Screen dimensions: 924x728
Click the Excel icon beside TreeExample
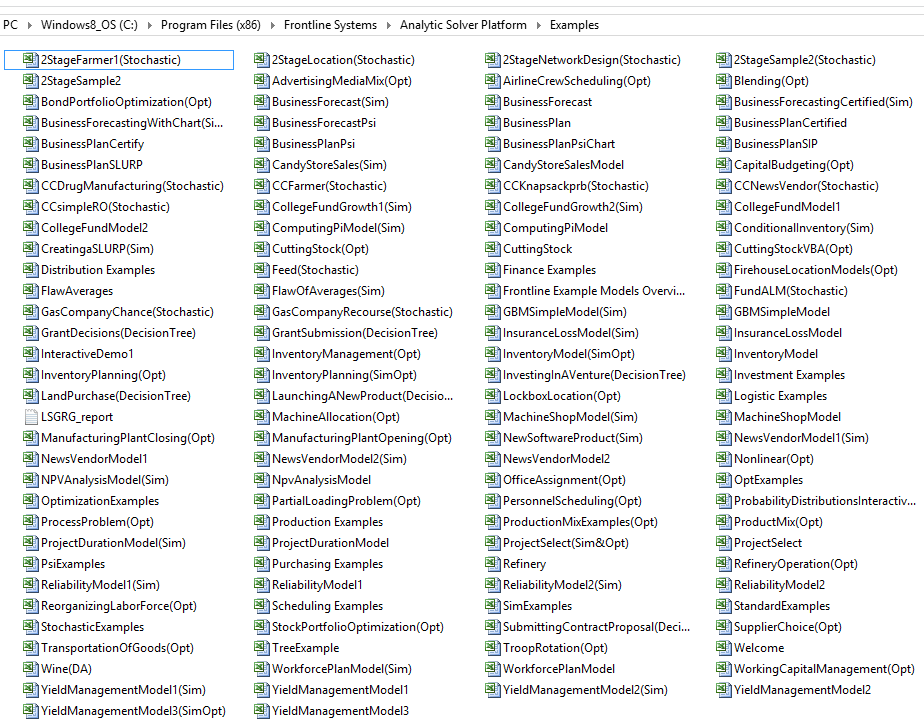click(x=261, y=648)
